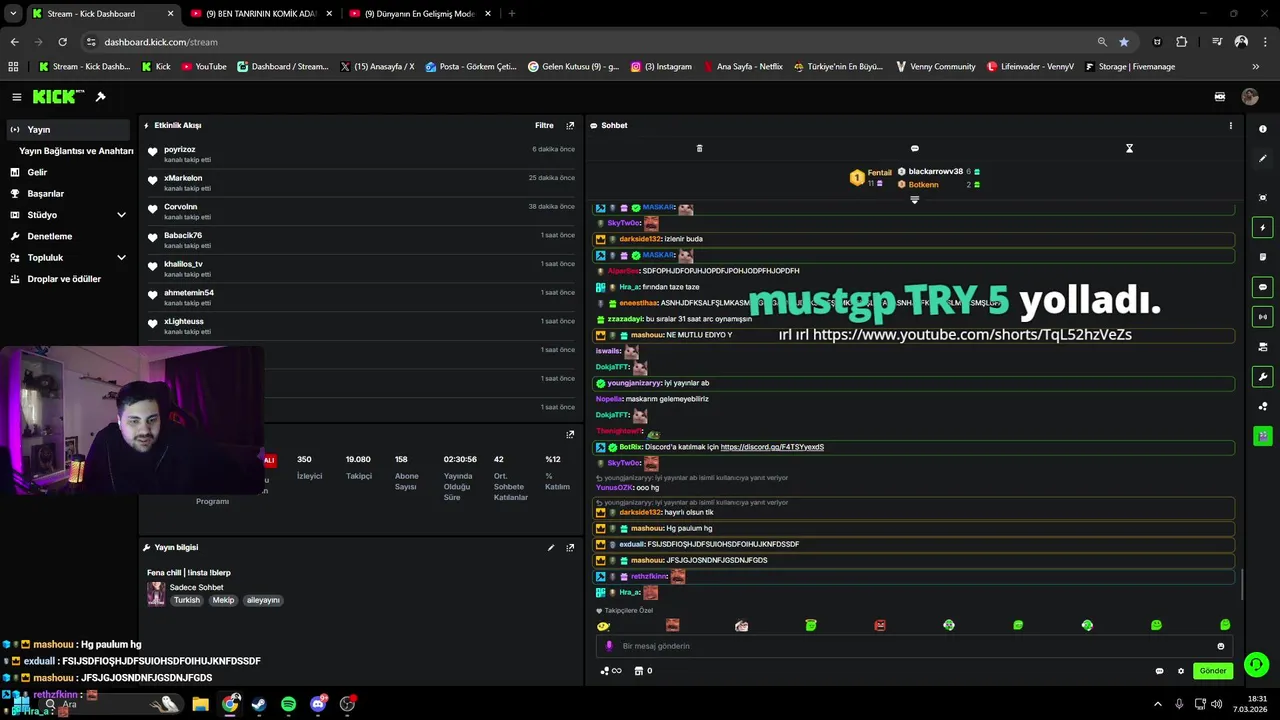Viewport: 1280px width, 720px height.
Task: Click the screen capture icon in right sidebar
Action: click(x=1263, y=198)
